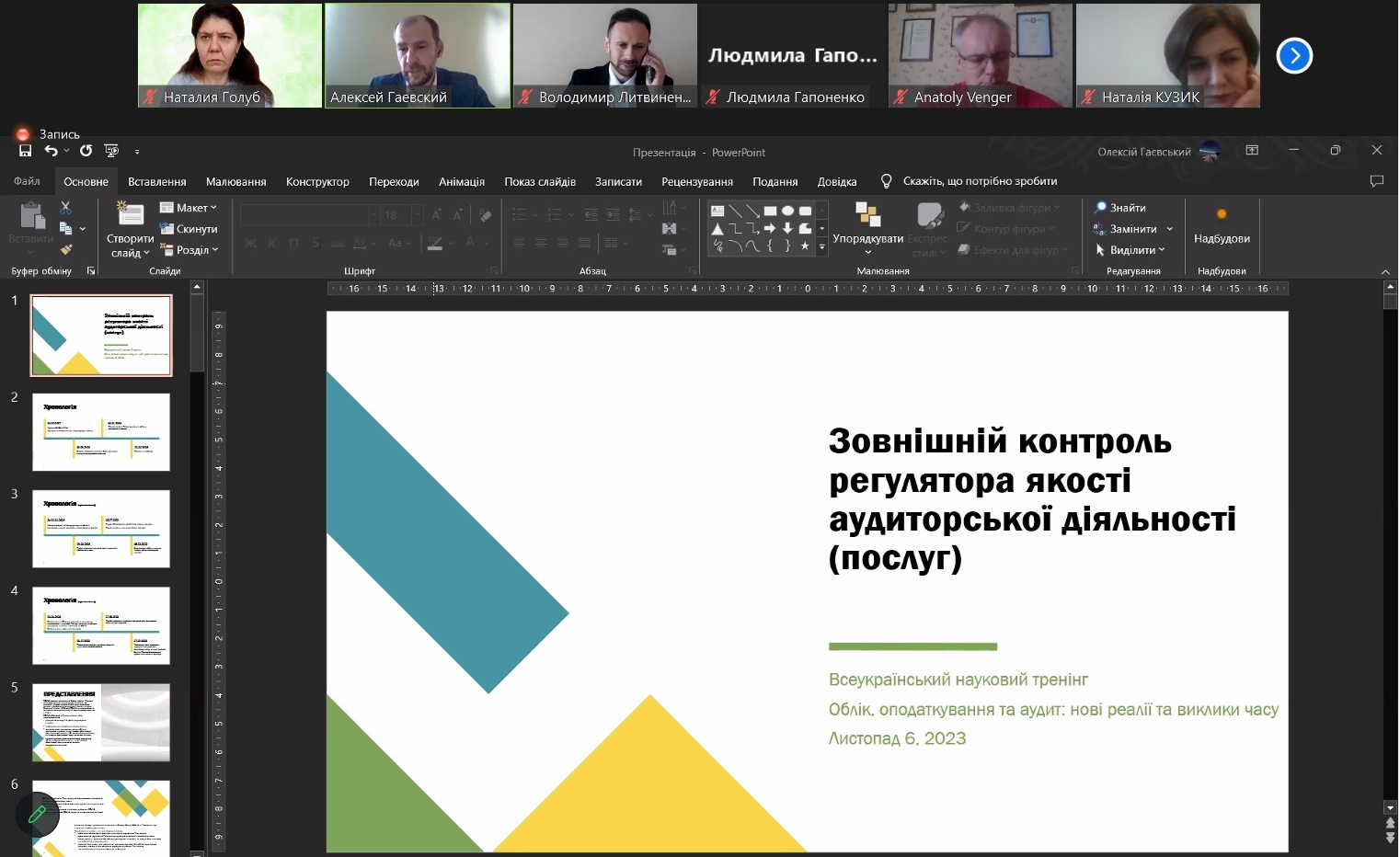Screen dimensions: 1400x857
Task: Select slide 3 thumbnail in the panel
Action: (x=101, y=529)
